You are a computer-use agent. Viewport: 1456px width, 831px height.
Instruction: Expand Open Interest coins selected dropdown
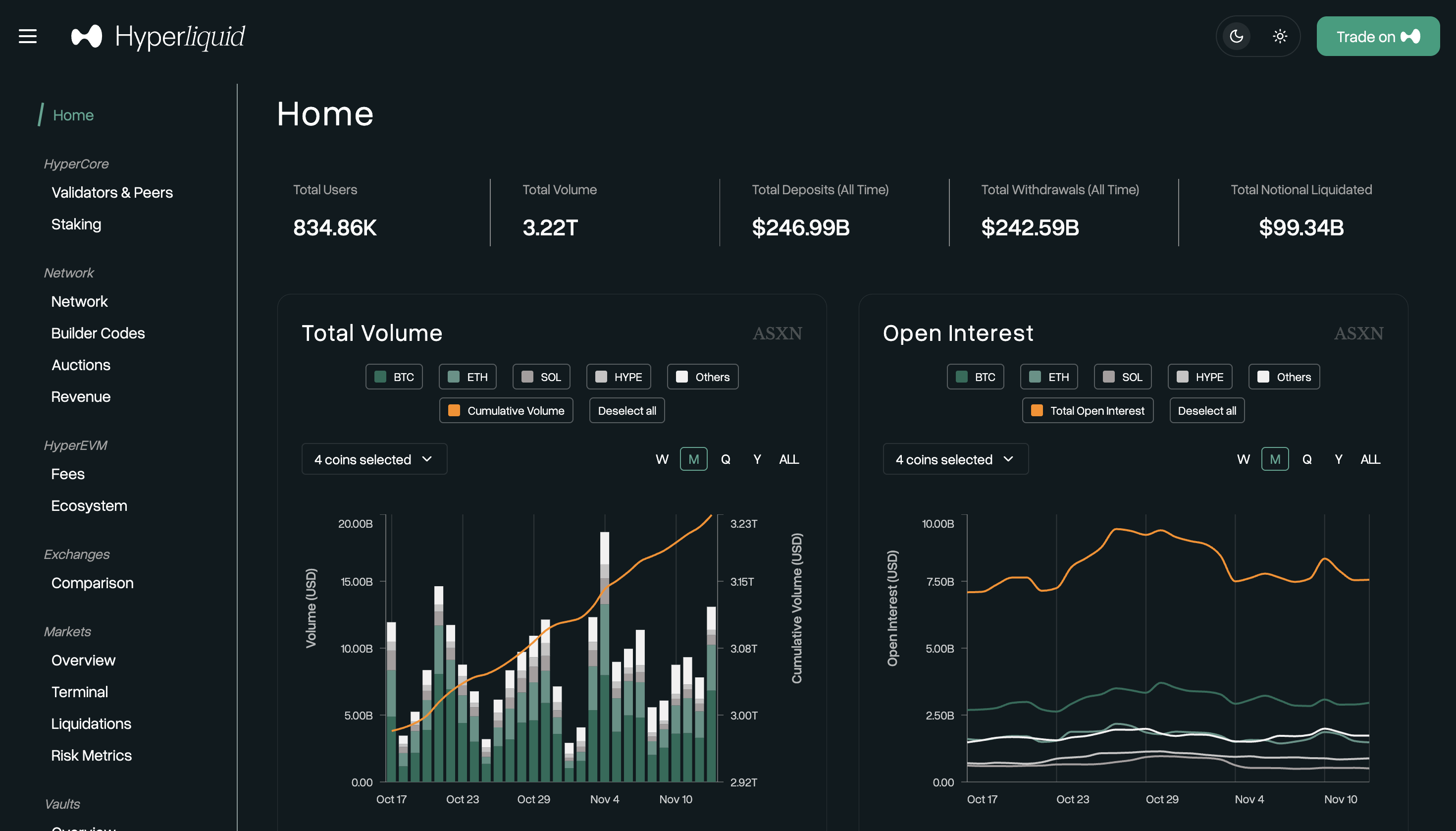pyautogui.click(x=955, y=459)
